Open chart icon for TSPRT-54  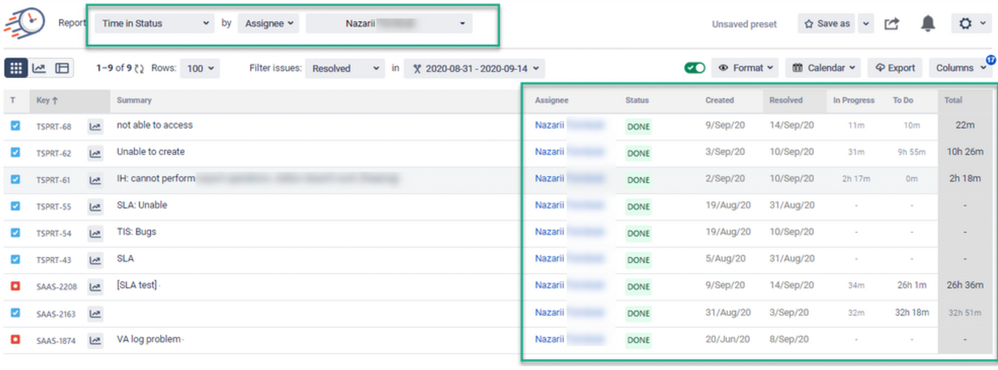[95, 234]
